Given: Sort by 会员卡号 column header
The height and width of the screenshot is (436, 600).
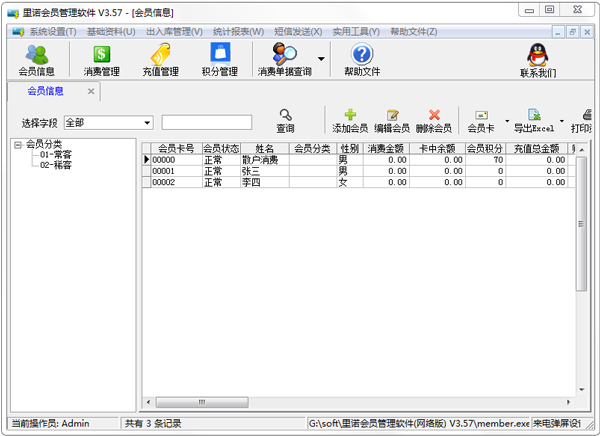Looking at the screenshot, I should [176, 149].
